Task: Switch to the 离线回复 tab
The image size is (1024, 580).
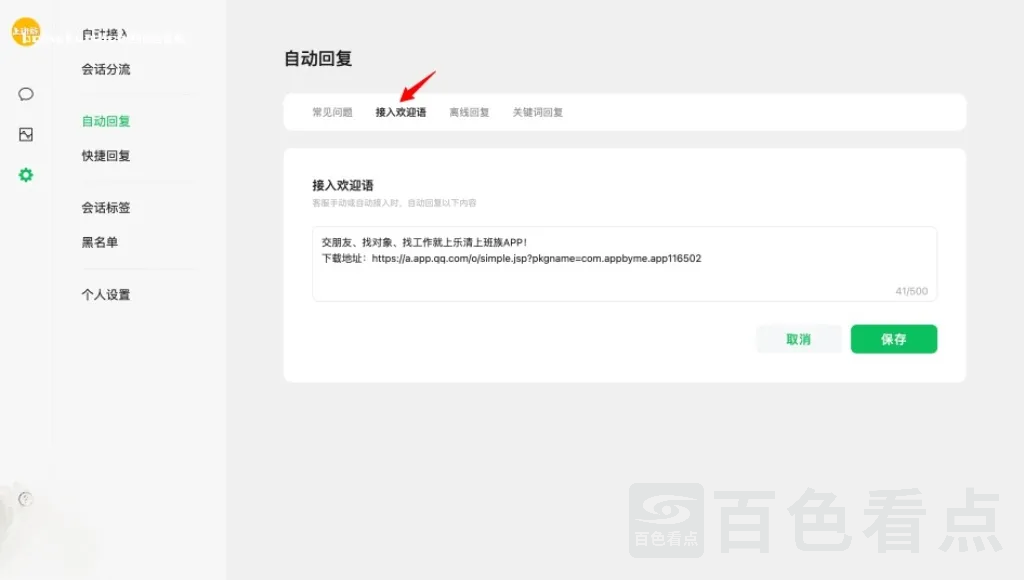Action: pos(469,112)
